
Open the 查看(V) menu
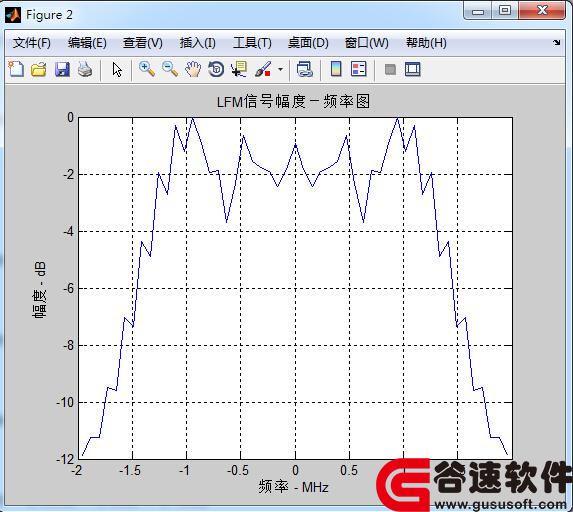coord(143,43)
